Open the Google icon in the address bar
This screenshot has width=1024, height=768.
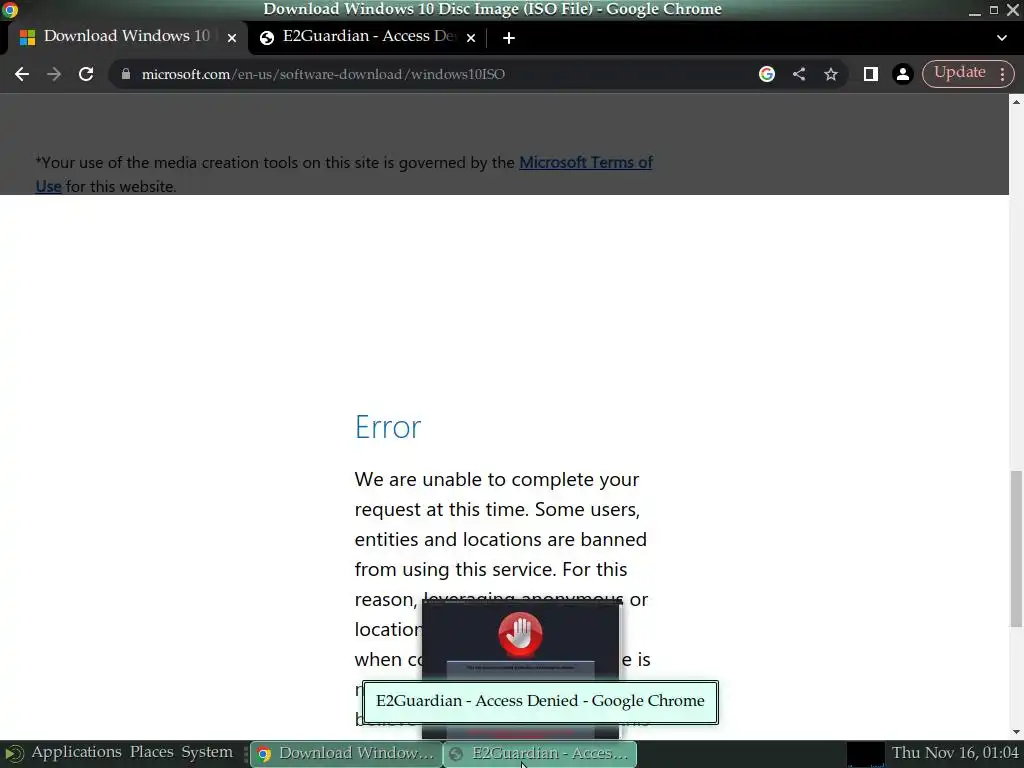(x=767, y=74)
